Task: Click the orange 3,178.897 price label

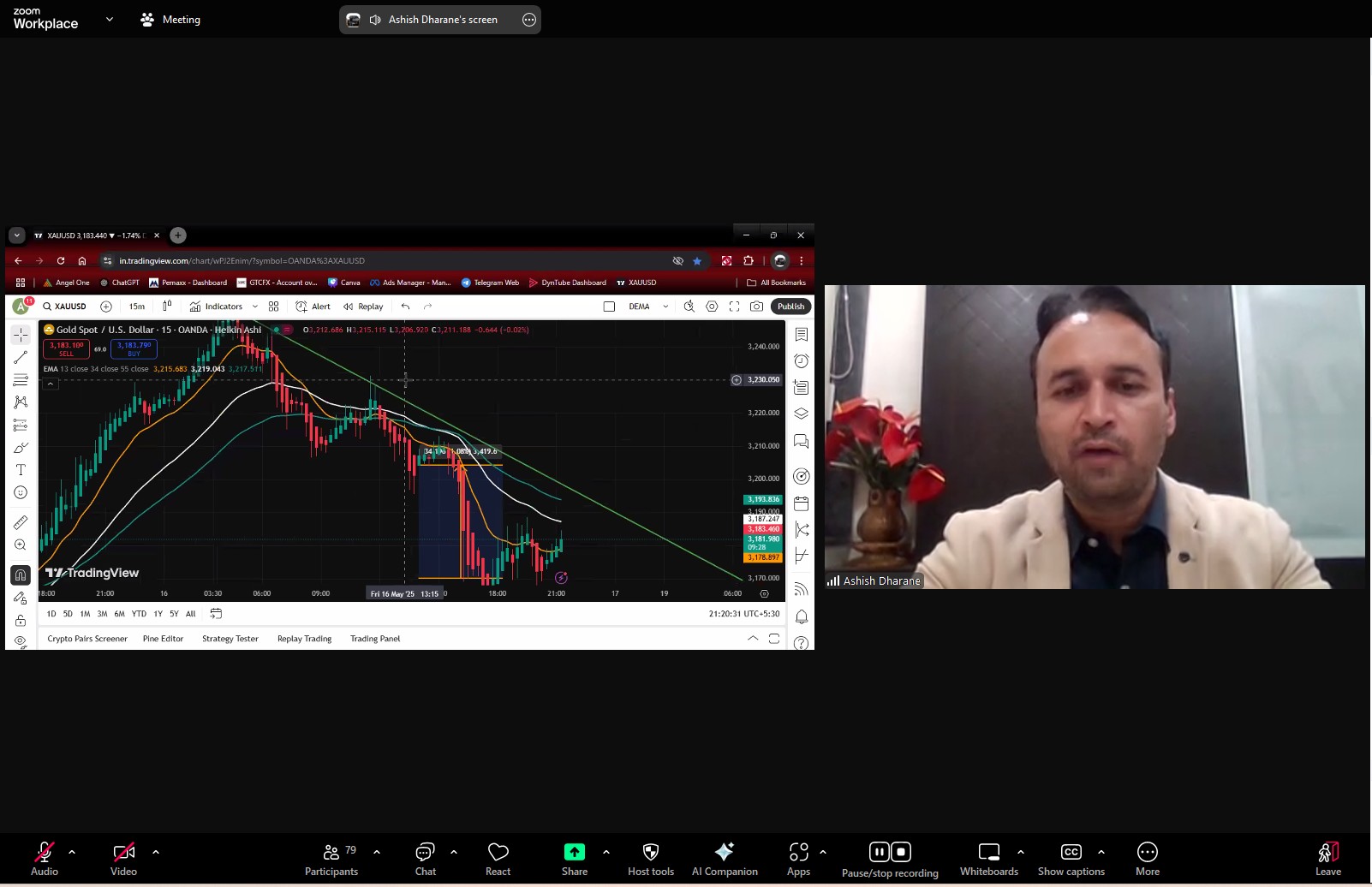Action: (x=763, y=557)
